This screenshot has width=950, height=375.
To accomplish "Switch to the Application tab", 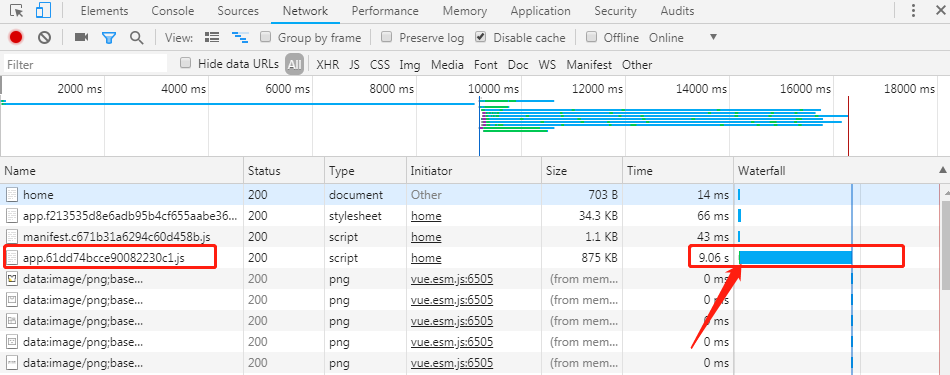I will click(540, 11).
